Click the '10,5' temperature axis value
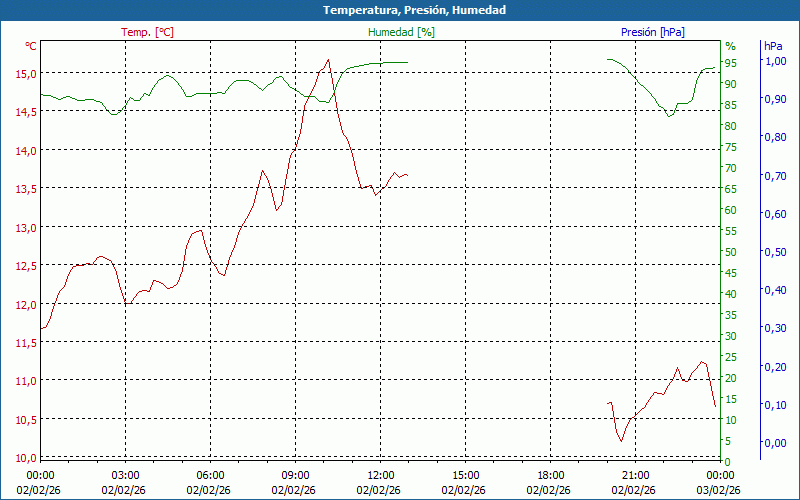The image size is (800, 500). tap(26, 420)
